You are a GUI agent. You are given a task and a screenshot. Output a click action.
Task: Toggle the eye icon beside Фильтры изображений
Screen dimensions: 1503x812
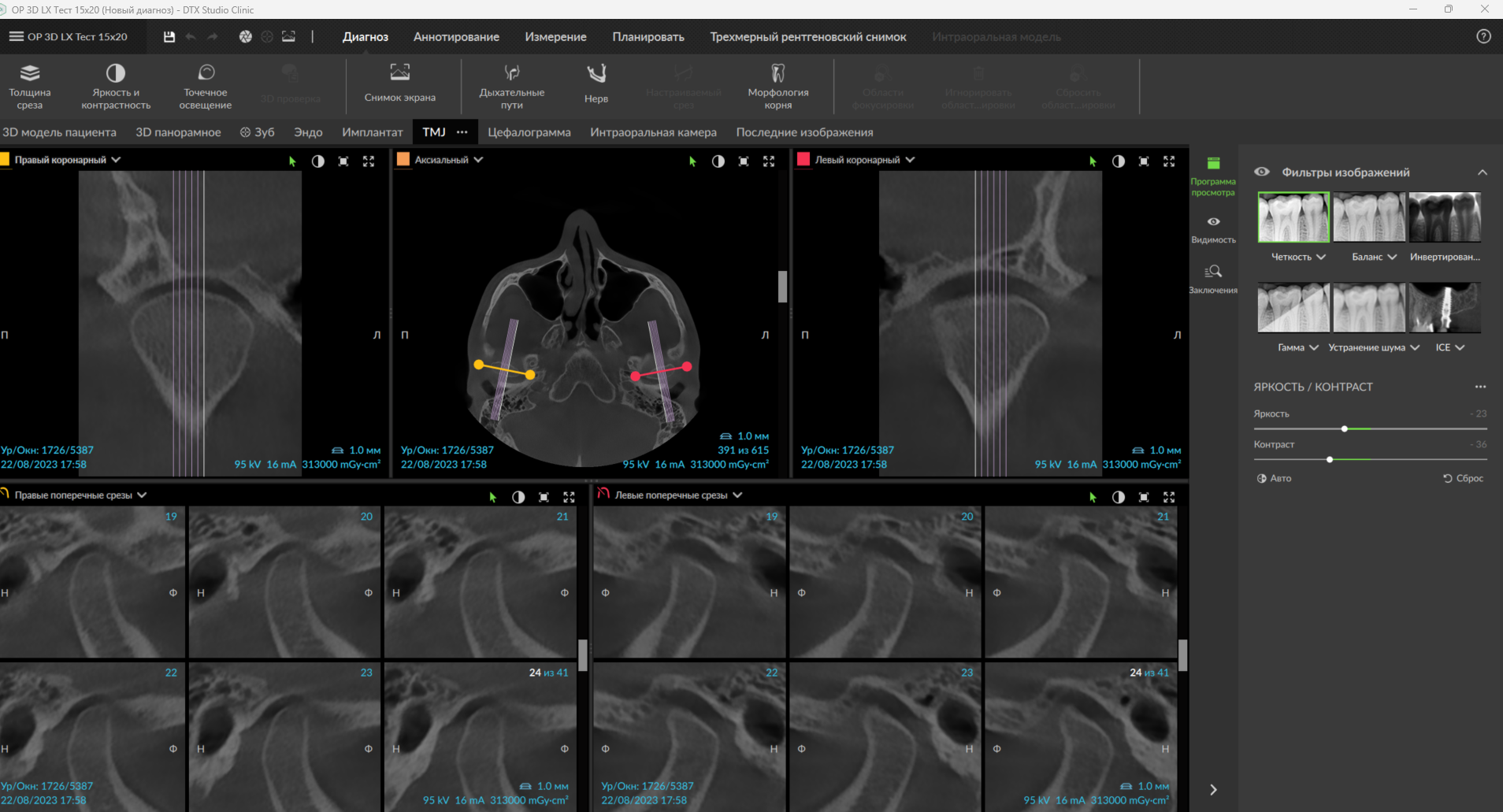click(x=1262, y=172)
